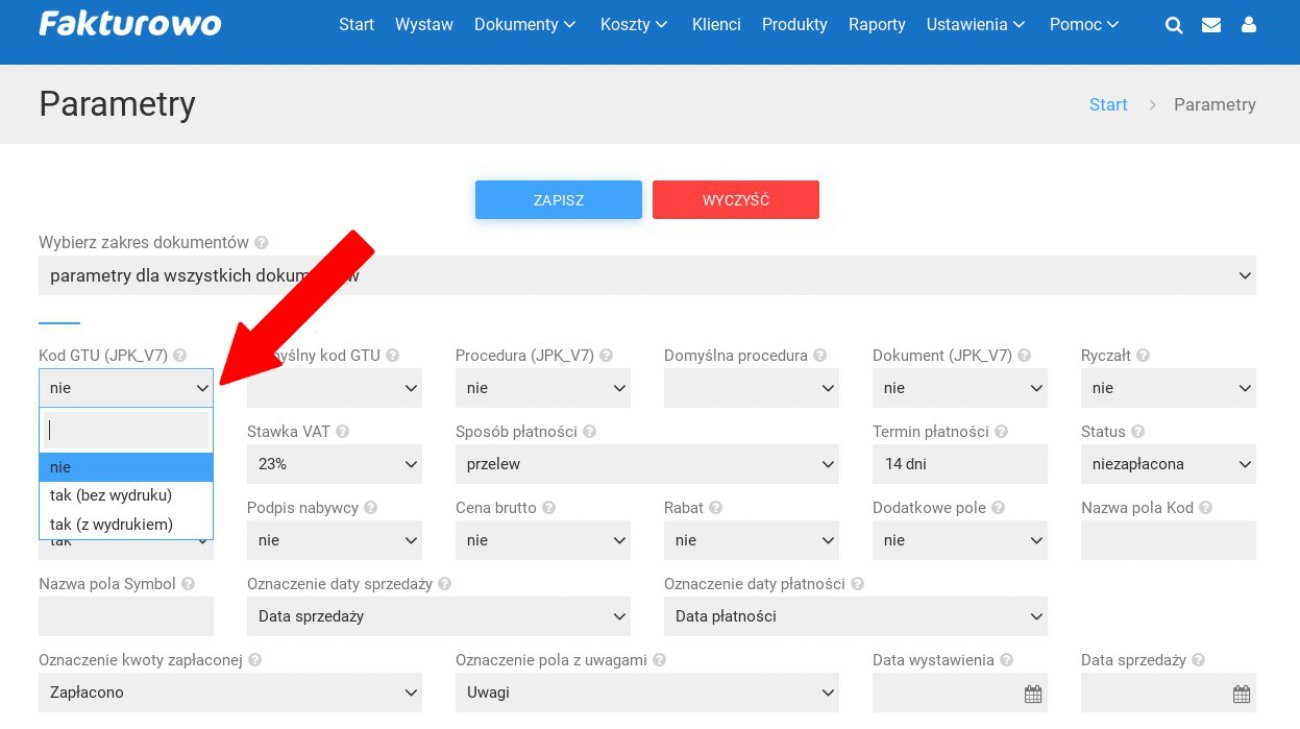Open messages via the envelope icon
Viewport: 1300px width, 729px height.
pyautogui.click(x=1211, y=25)
